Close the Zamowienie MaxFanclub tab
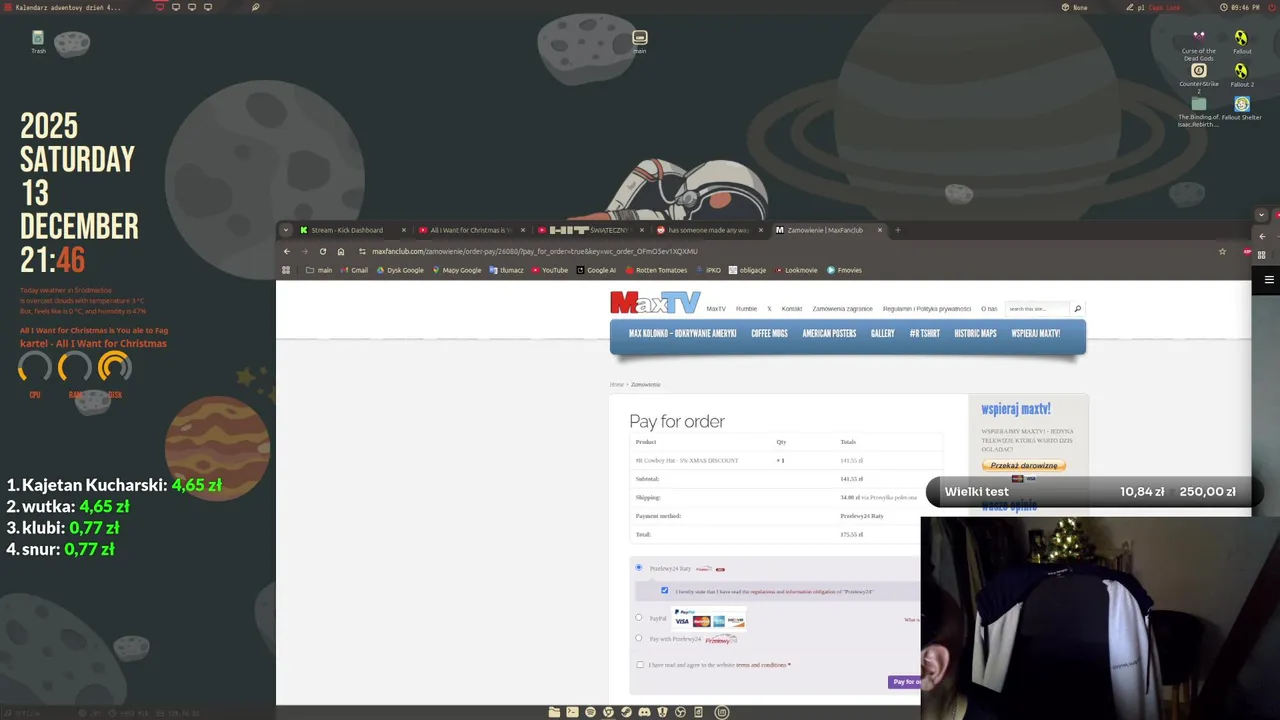The width and height of the screenshot is (1280, 720). 880,230
